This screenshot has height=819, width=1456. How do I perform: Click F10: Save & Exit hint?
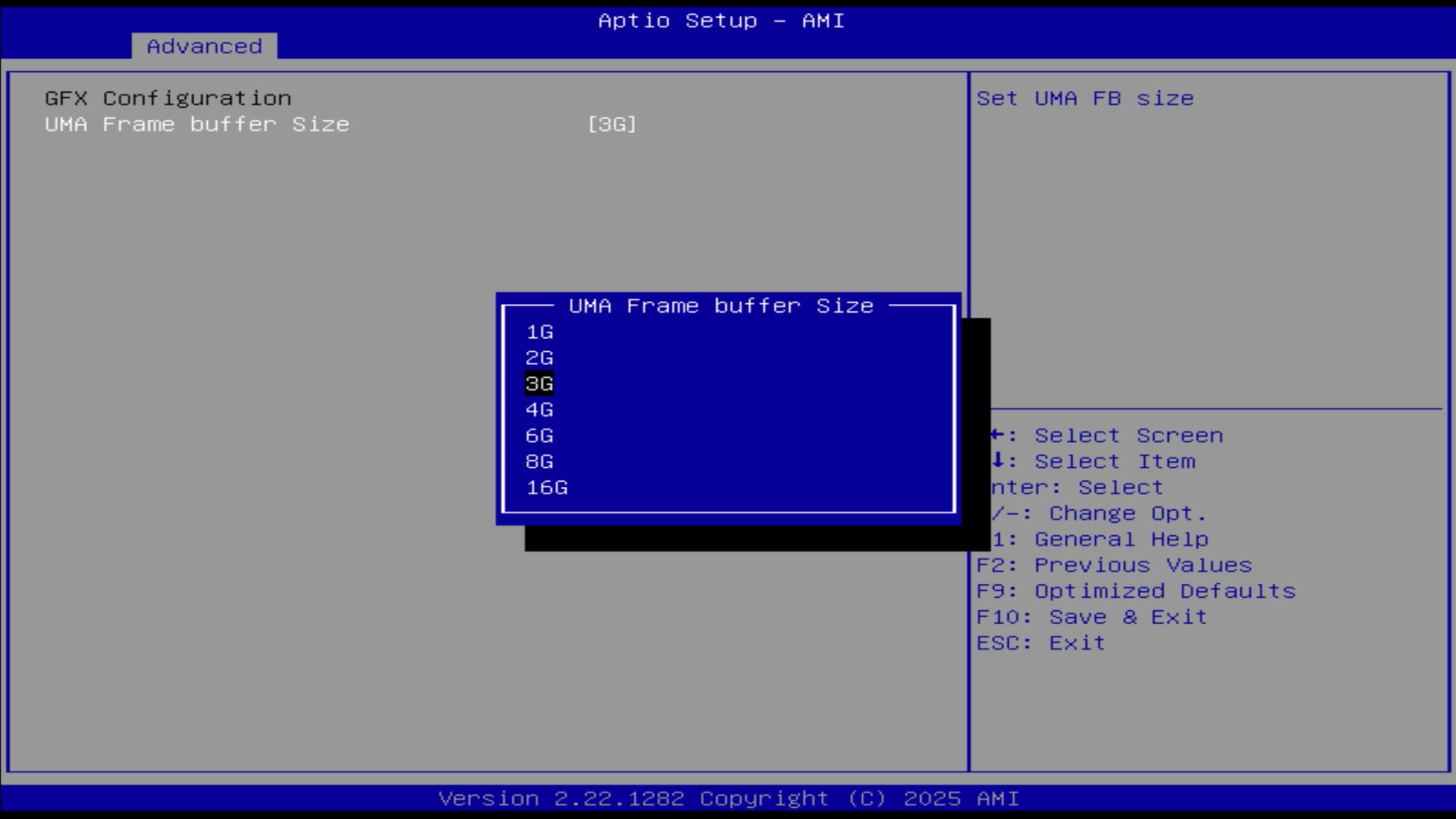(x=1091, y=617)
